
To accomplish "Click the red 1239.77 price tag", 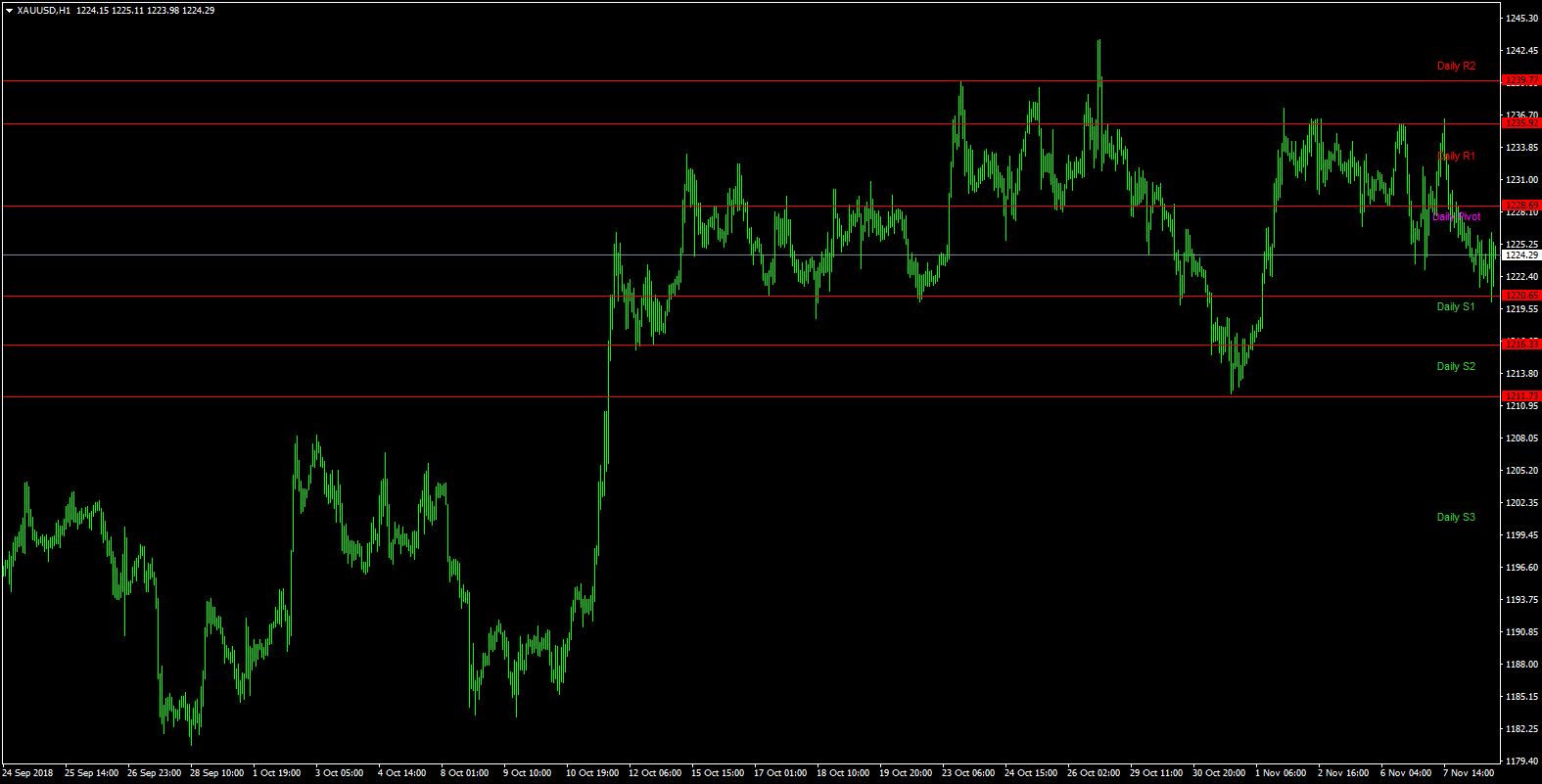I will click(1521, 81).
